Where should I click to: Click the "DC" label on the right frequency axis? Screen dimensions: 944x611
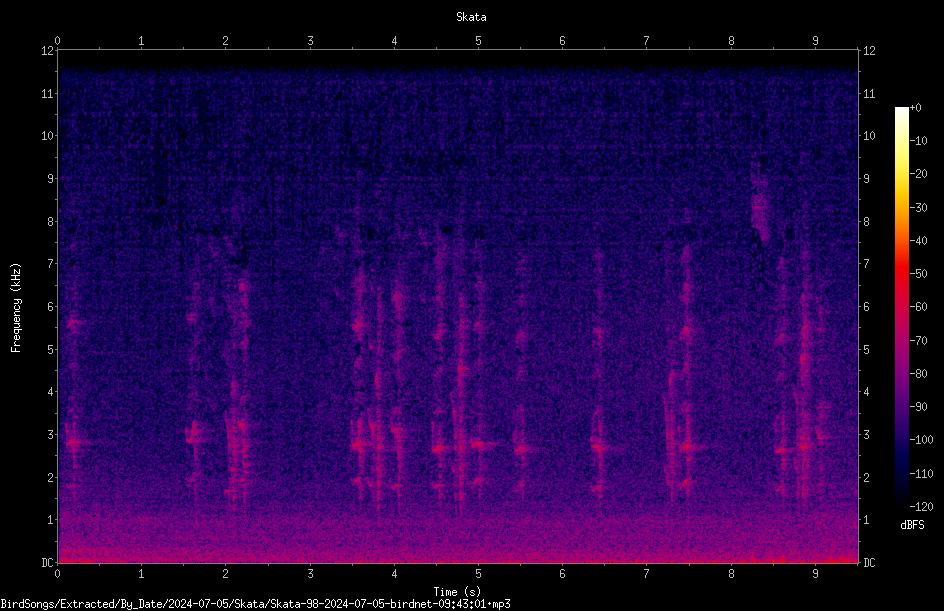click(869, 563)
